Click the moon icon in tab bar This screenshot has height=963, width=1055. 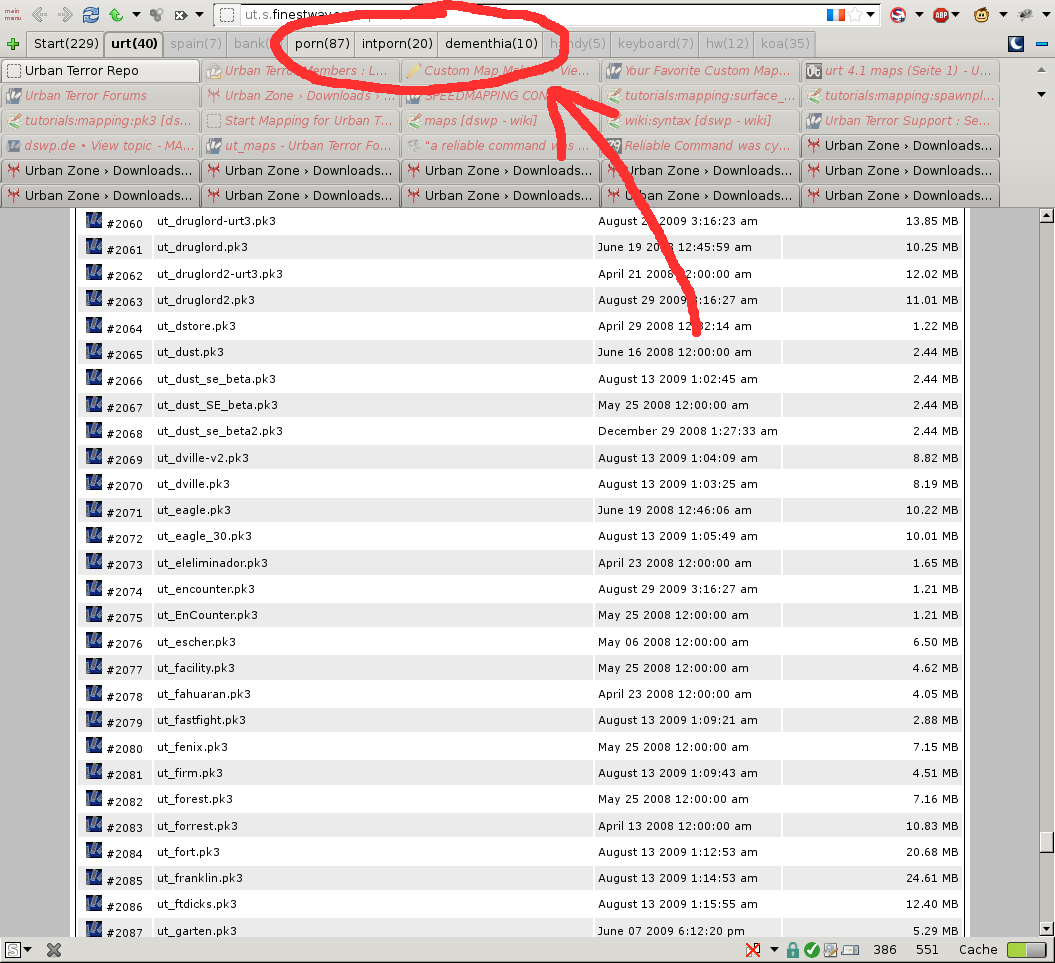click(x=1016, y=44)
